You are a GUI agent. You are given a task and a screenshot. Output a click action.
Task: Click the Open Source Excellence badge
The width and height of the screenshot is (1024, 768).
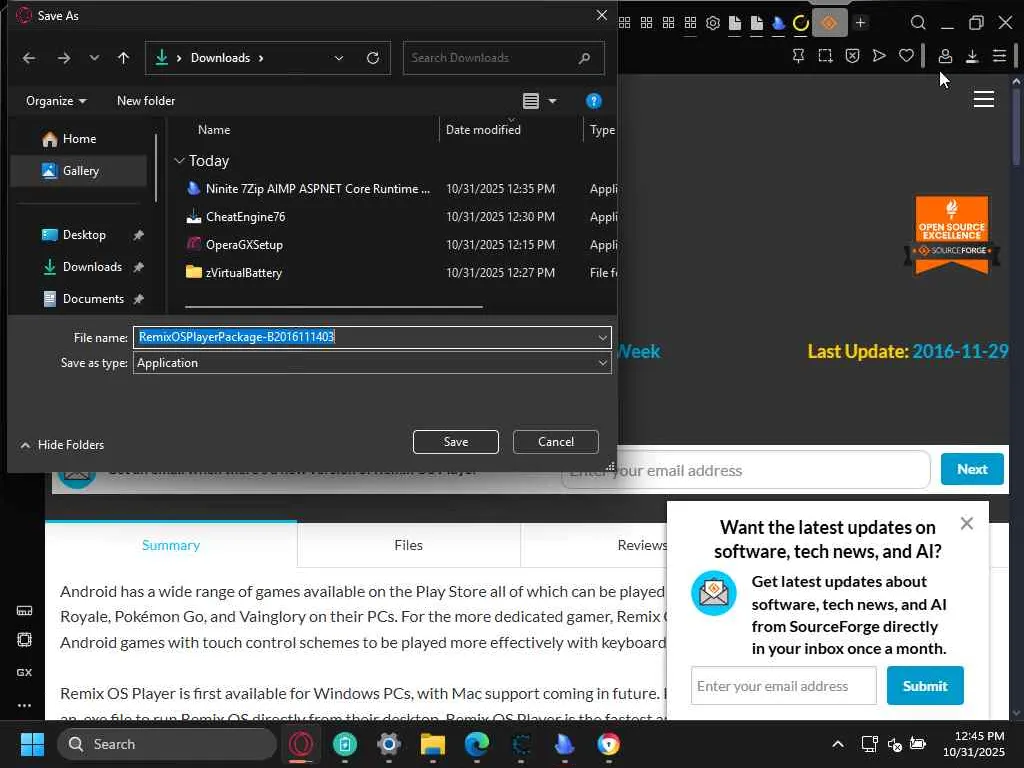click(952, 235)
